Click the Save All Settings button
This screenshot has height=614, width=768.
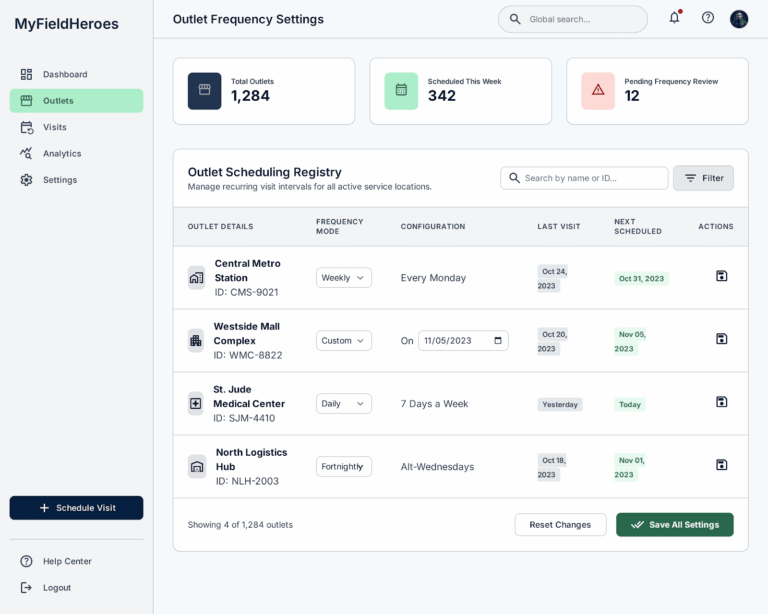click(x=674, y=525)
